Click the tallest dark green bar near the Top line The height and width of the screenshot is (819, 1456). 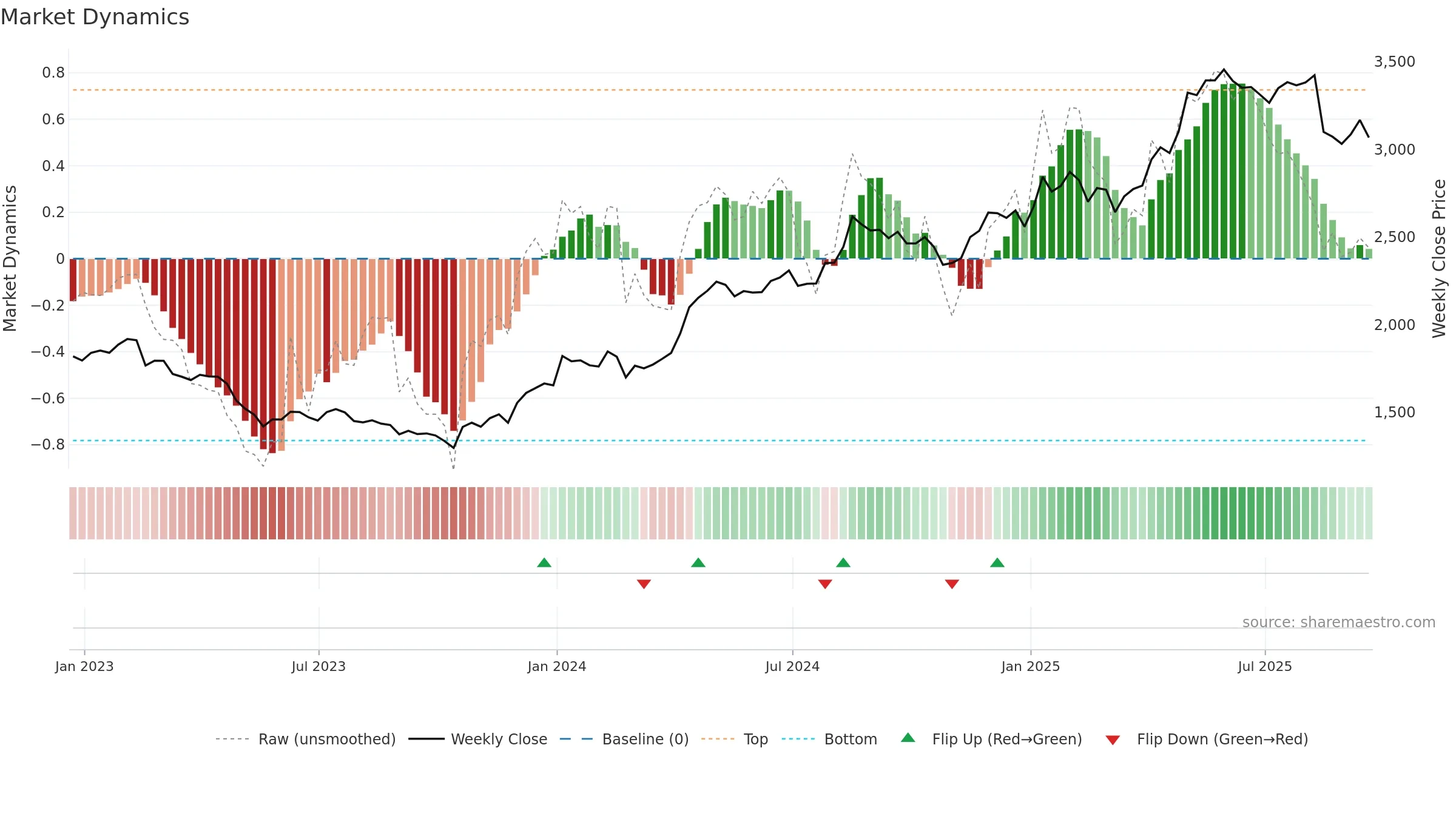pyautogui.click(x=1242, y=171)
